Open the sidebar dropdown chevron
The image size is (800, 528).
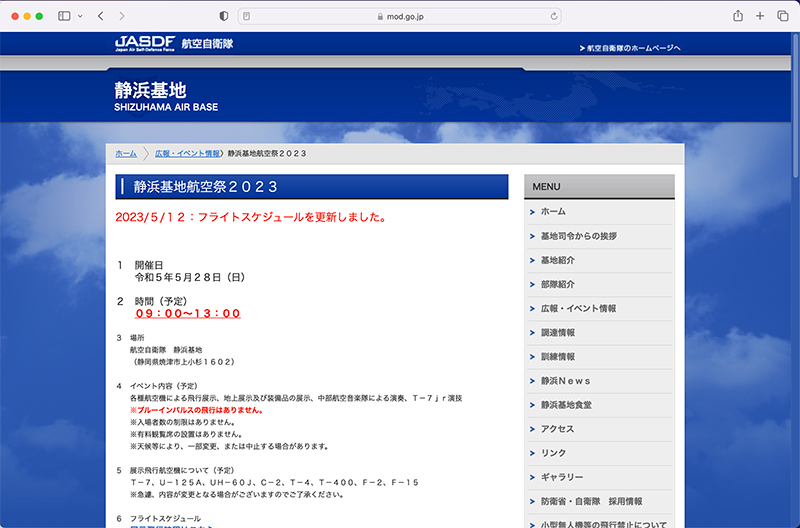pyautogui.click(x=80, y=16)
